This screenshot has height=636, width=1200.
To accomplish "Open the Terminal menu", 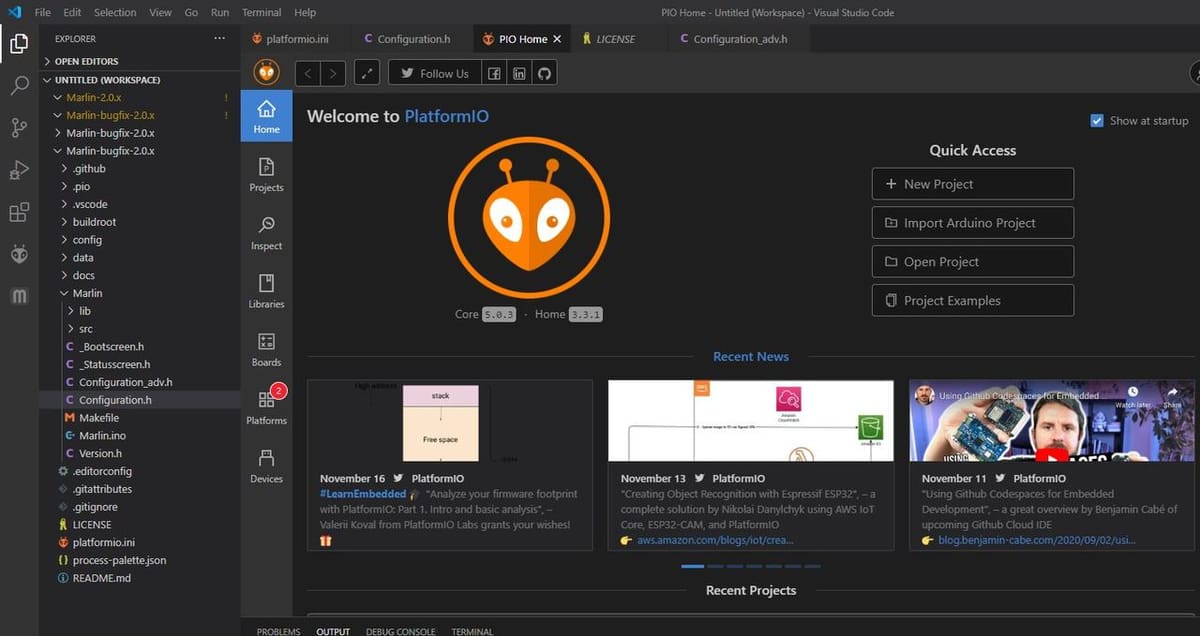I will (261, 12).
